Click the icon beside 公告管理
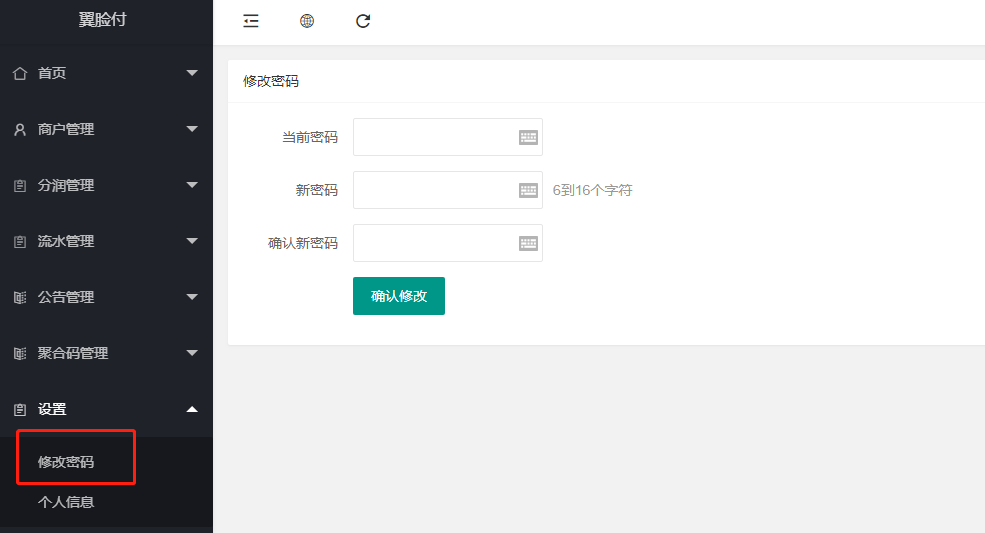Image resolution: width=985 pixels, height=533 pixels. (x=20, y=297)
